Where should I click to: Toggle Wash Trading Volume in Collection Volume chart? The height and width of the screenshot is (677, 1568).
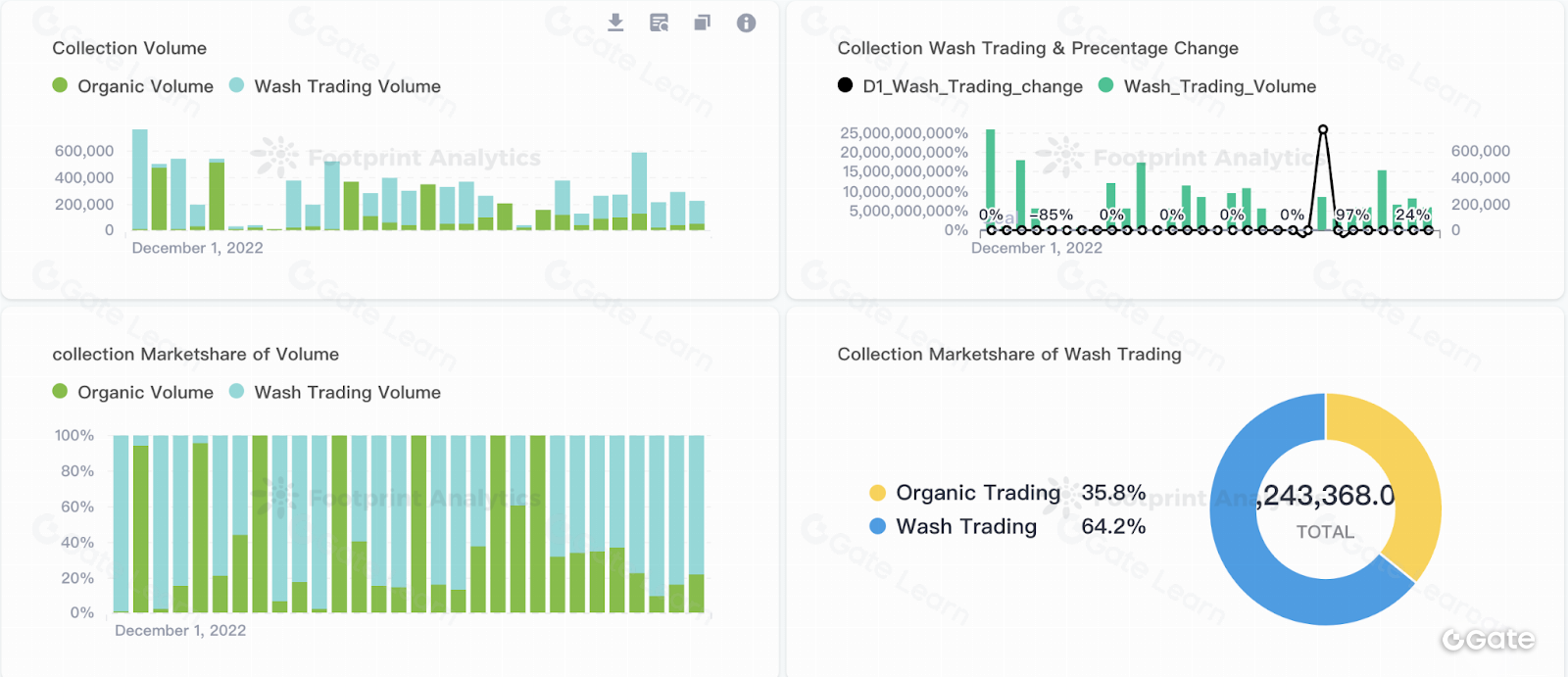pos(236,85)
